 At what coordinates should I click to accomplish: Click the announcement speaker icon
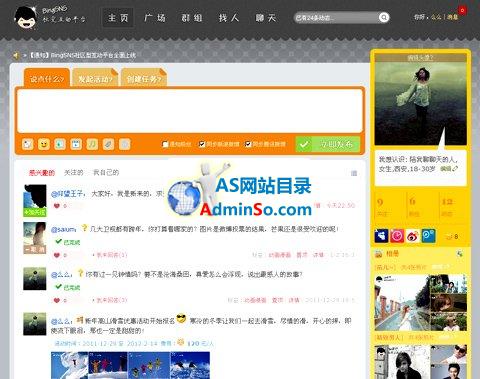click(x=16, y=55)
